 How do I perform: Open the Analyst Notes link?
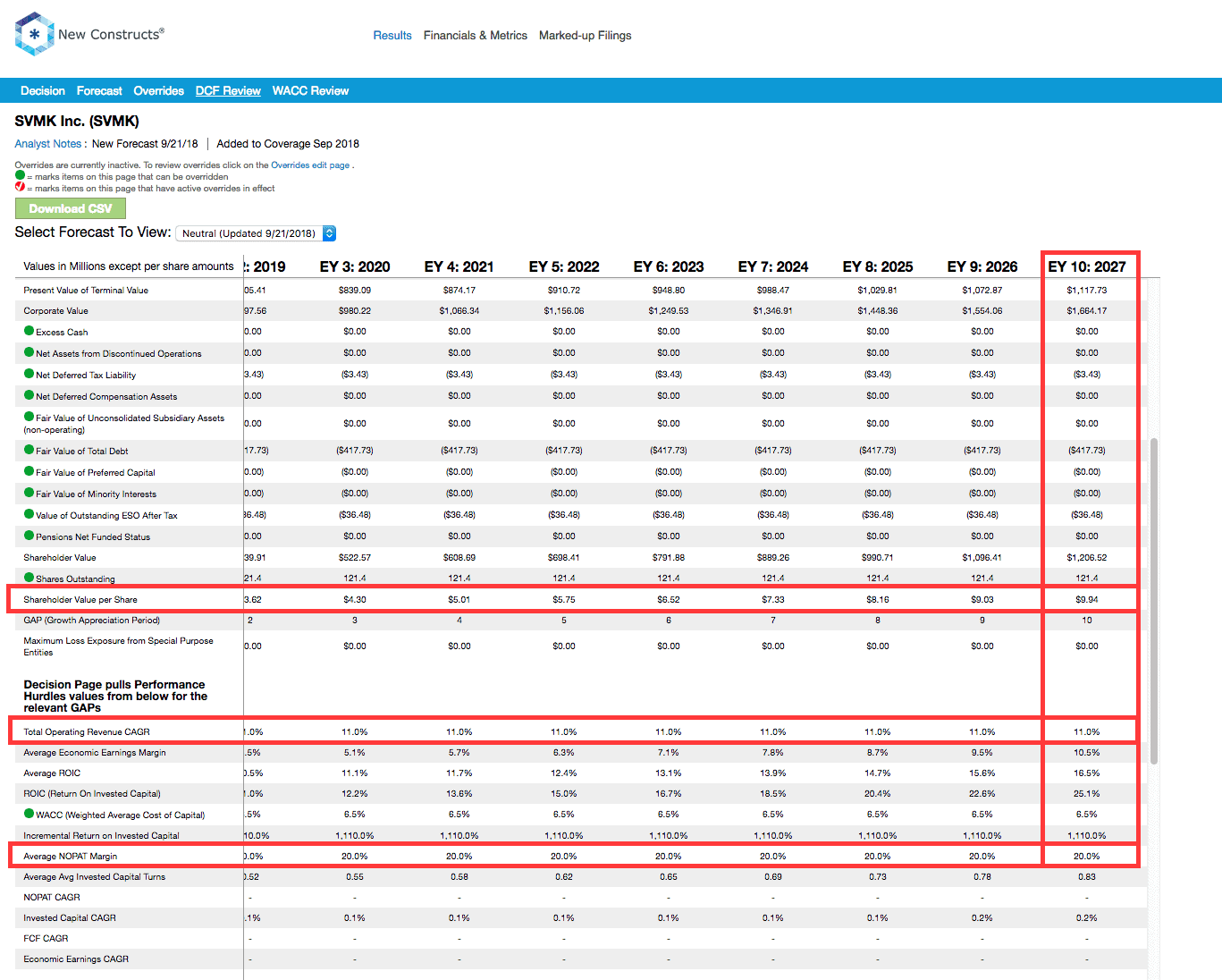click(x=50, y=143)
